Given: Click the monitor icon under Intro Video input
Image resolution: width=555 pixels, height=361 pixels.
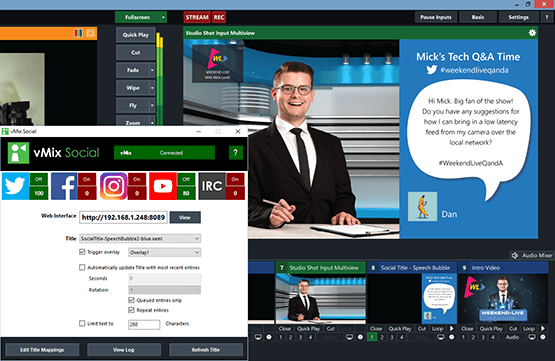Looking at the screenshot, I should coord(532,337).
